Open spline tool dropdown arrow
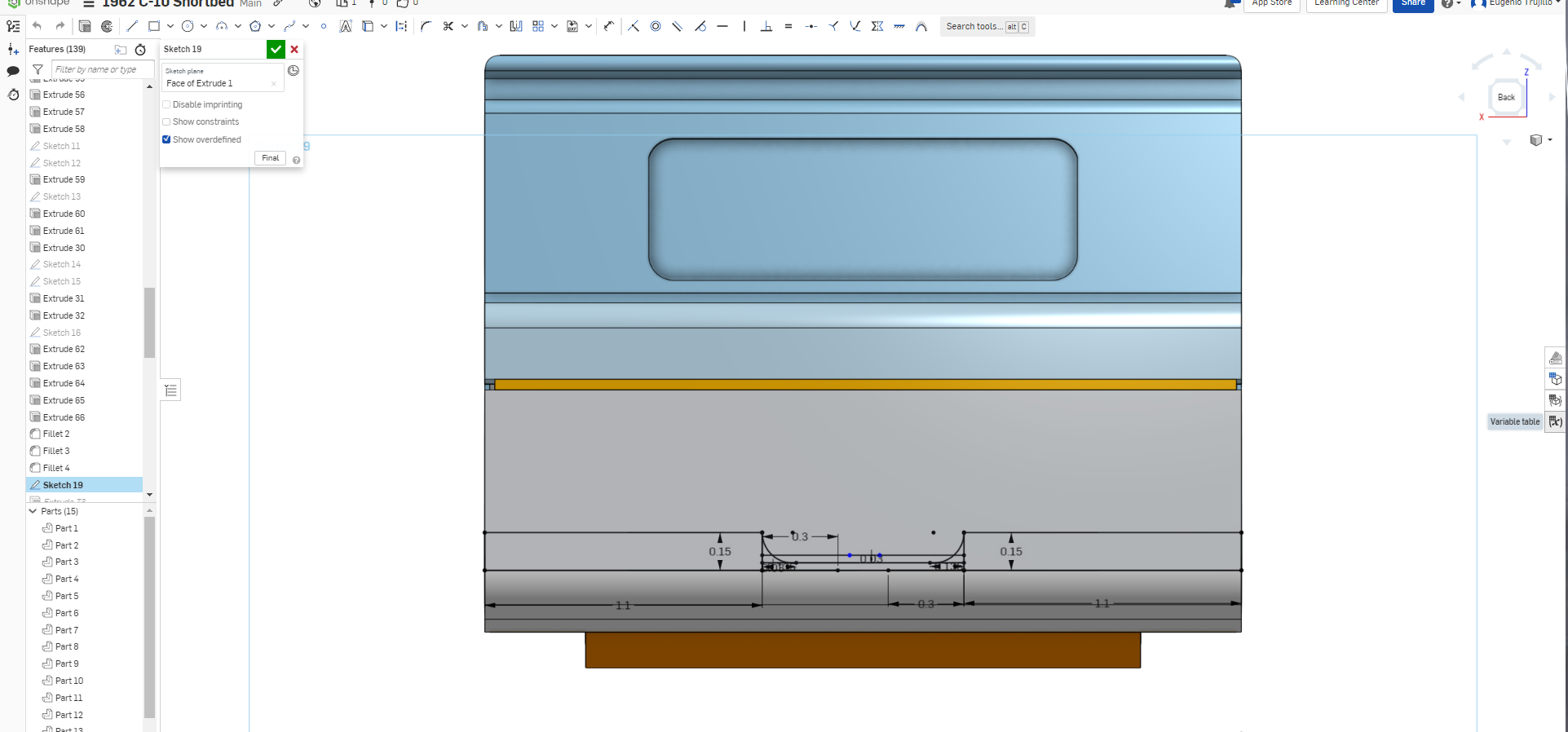 pos(306,26)
